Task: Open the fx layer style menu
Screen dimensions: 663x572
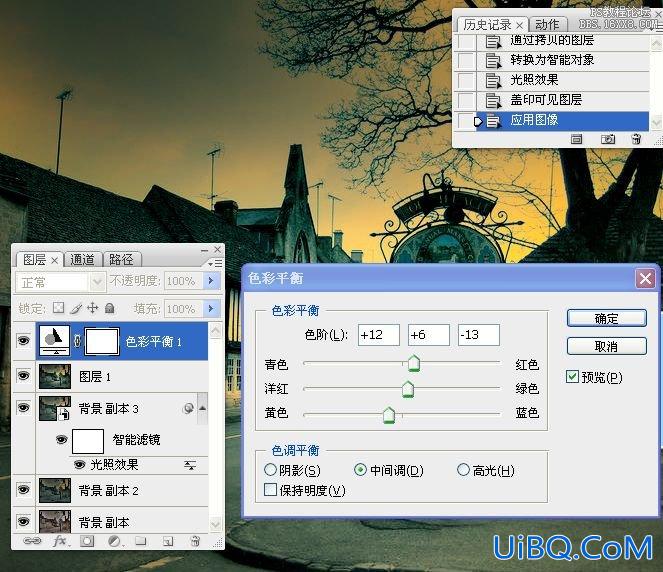Action: click(x=60, y=541)
